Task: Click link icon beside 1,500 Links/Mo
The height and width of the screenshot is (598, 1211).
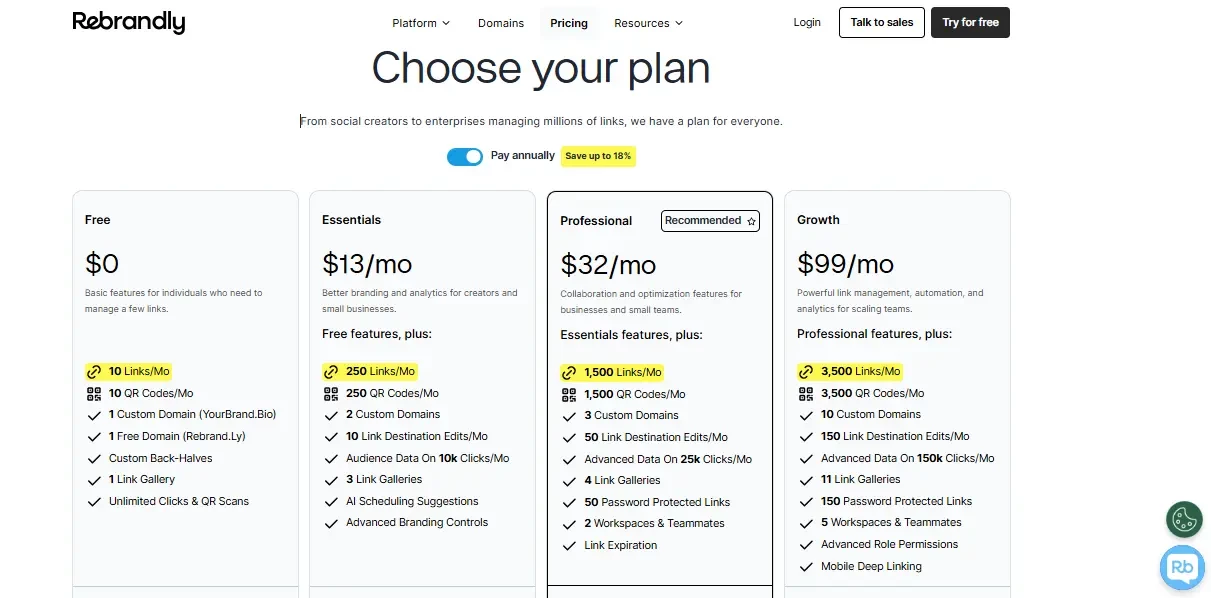Action: point(569,372)
